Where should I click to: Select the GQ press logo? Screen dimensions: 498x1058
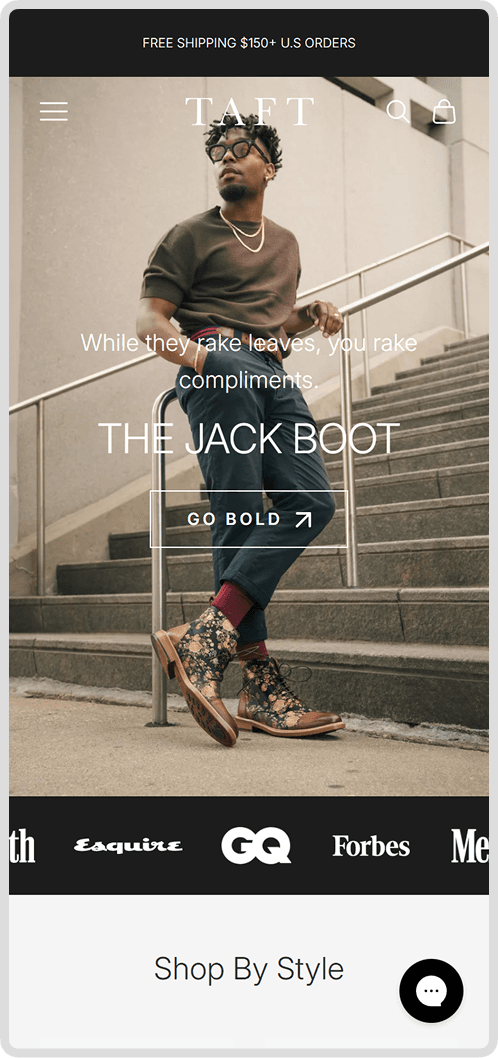click(256, 845)
